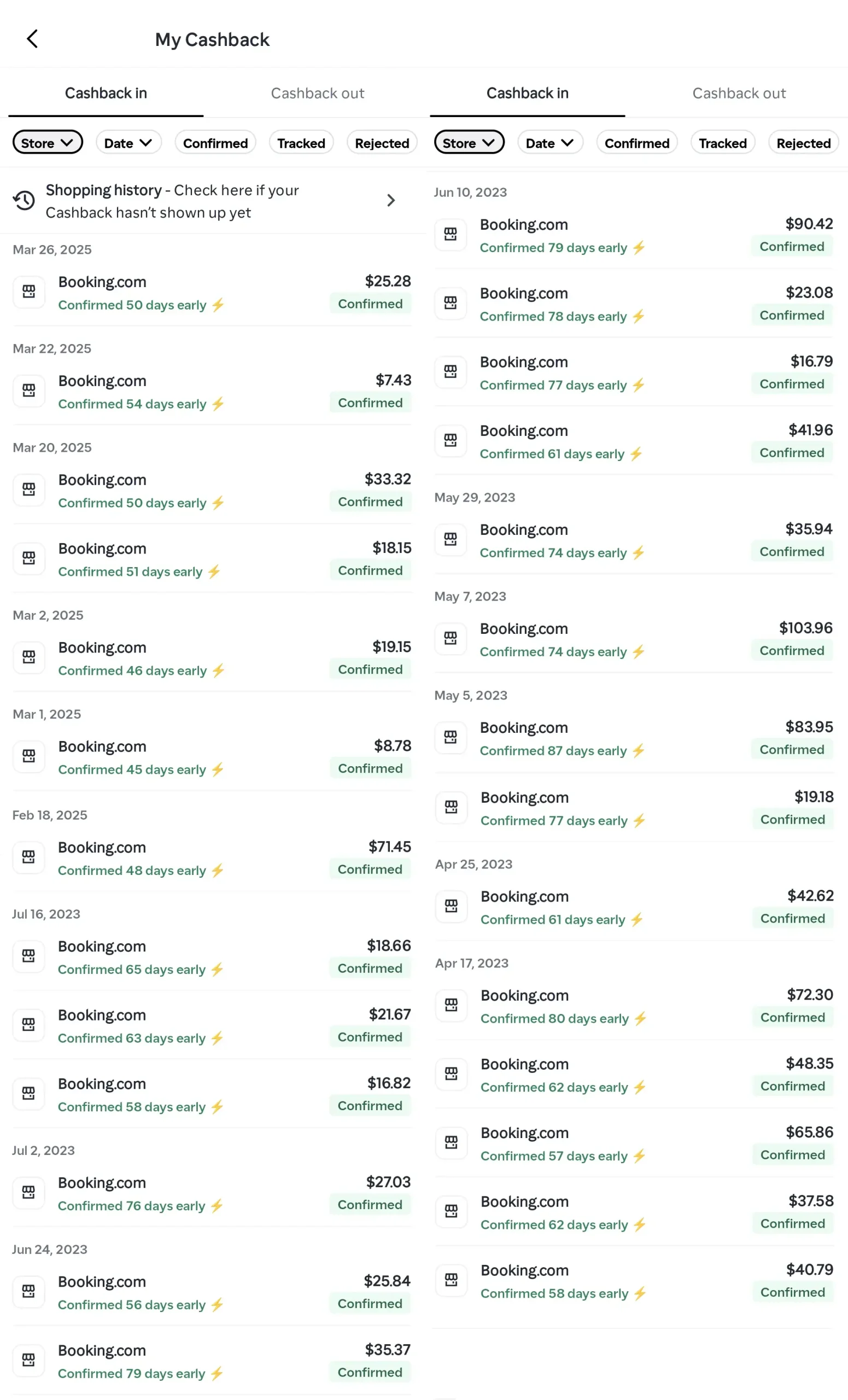Screen dimensions: 848x1400
Task: Open the left Store filter dropdown
Action: tap(48, 143)
